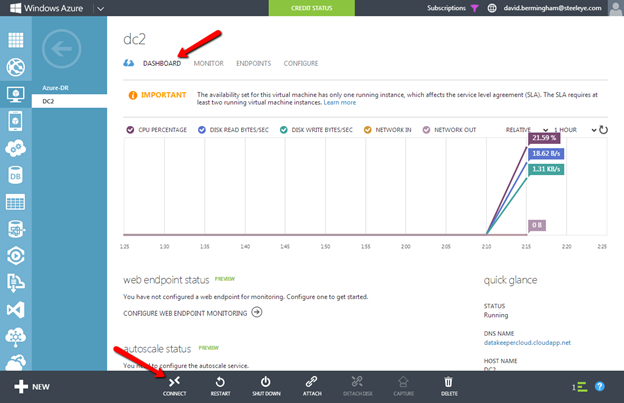
Task: Switch to the Endpoints tab
Action: (253, 63)
